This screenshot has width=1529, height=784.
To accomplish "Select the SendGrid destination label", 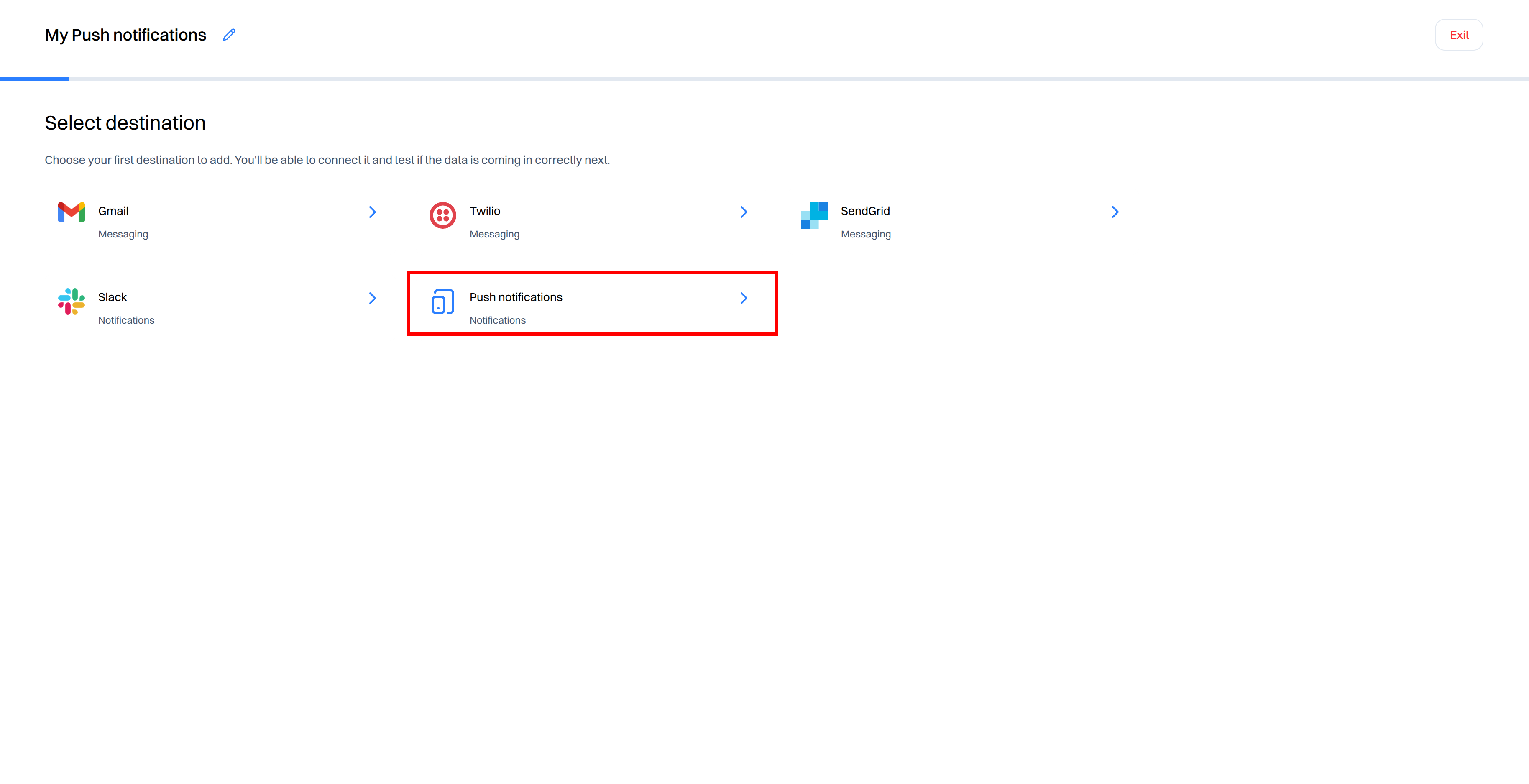I will (x=865, y=211).
